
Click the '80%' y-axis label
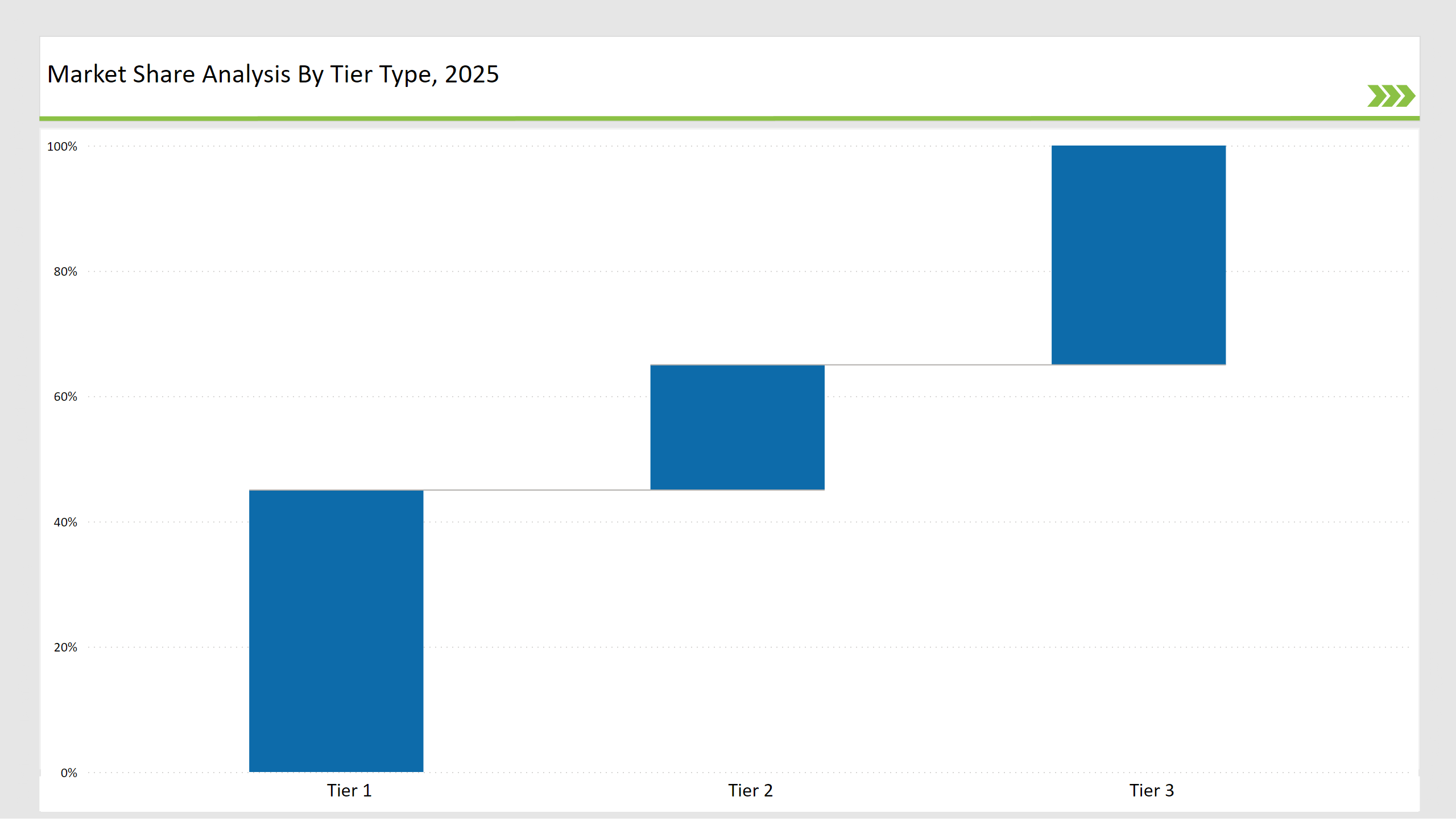click(x=65, y=272)
